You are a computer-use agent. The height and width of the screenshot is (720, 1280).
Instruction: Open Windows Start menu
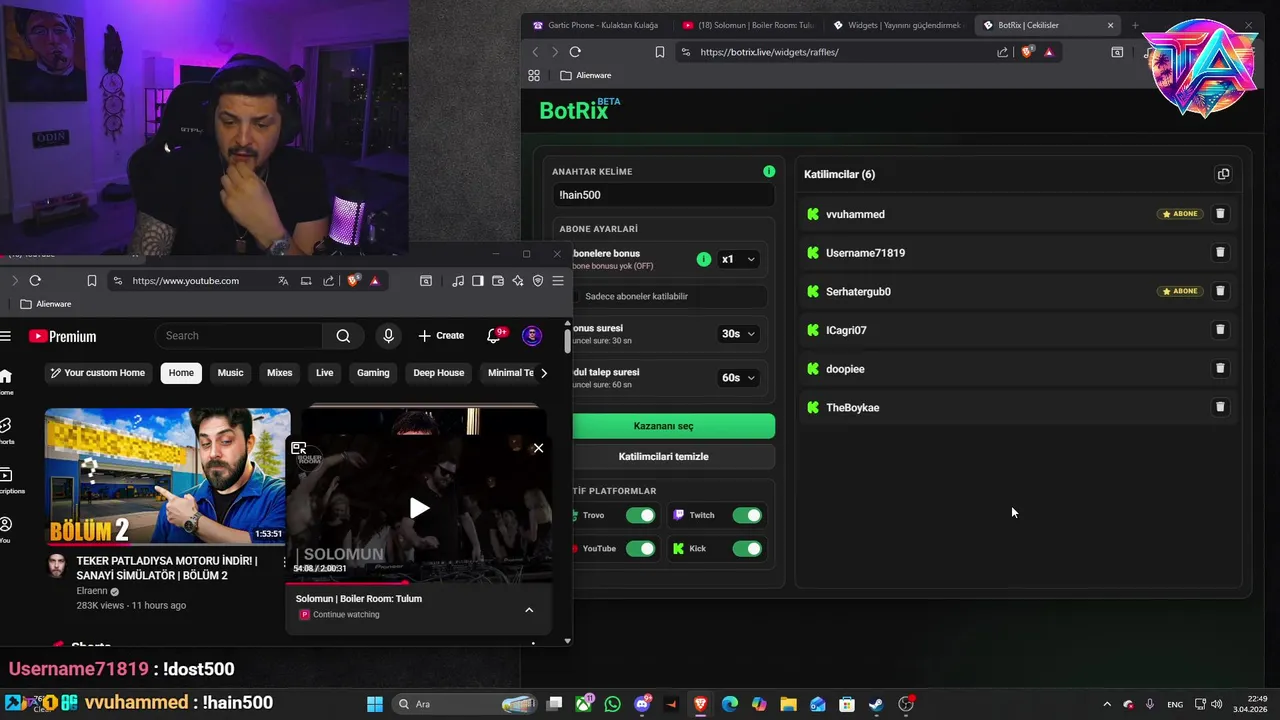[x=375, y=704]
